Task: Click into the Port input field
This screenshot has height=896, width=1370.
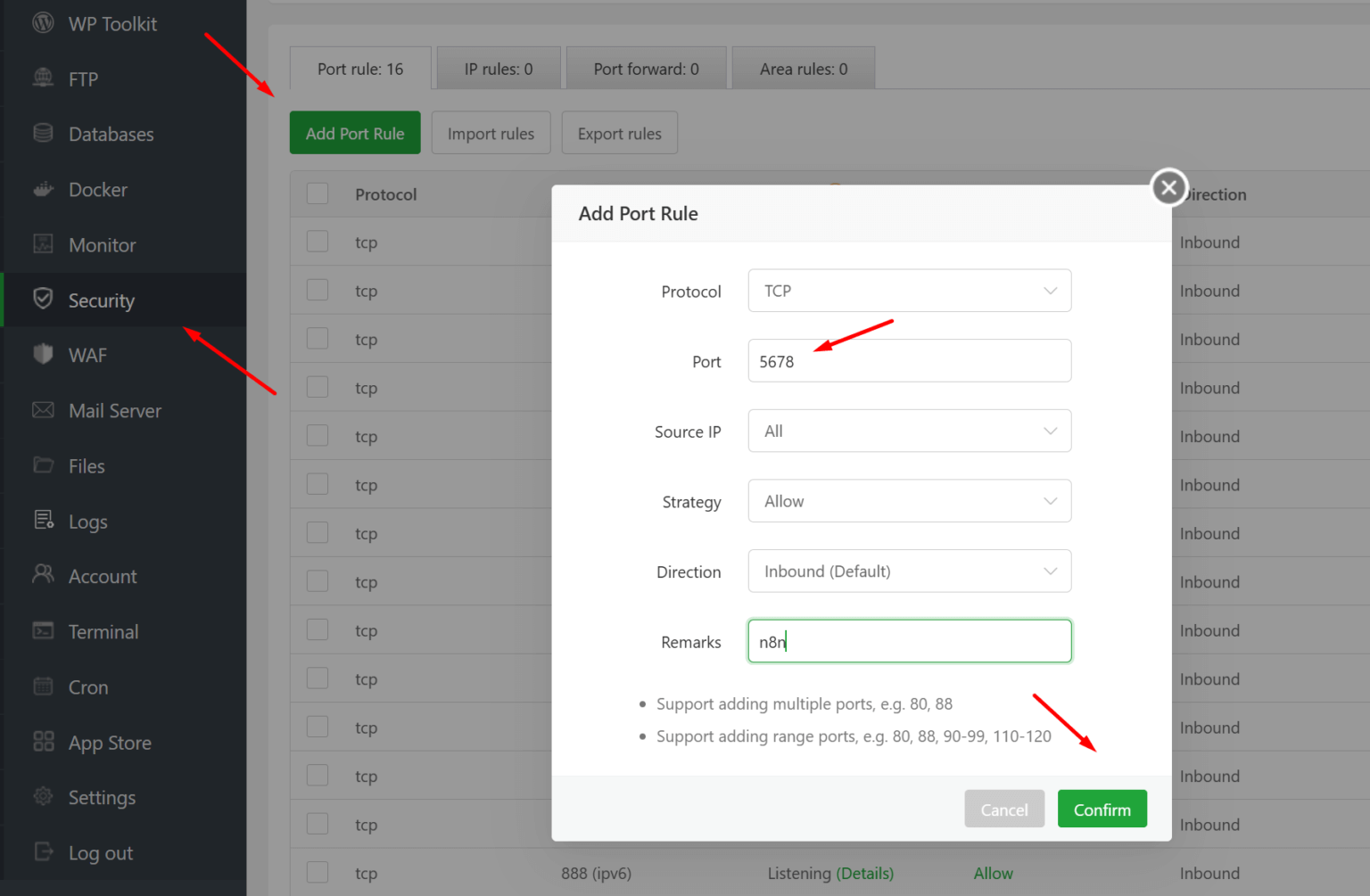Action: (x=909, y=361)
